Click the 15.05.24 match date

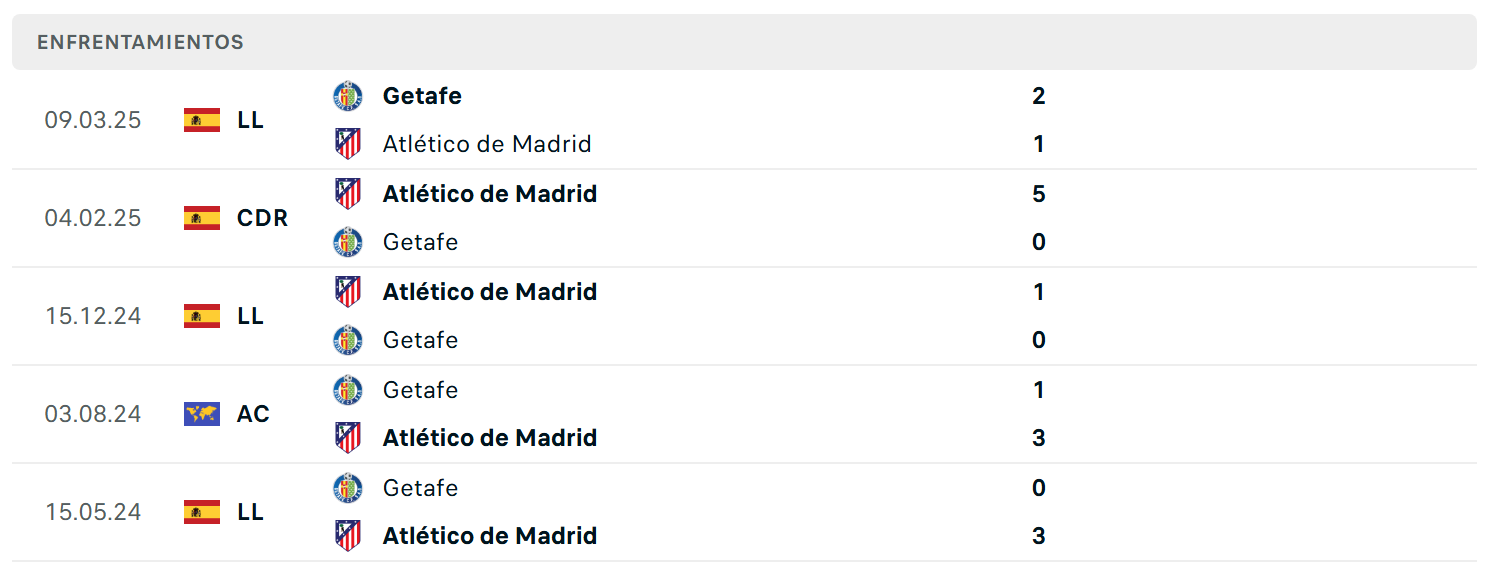coord(93,512)
